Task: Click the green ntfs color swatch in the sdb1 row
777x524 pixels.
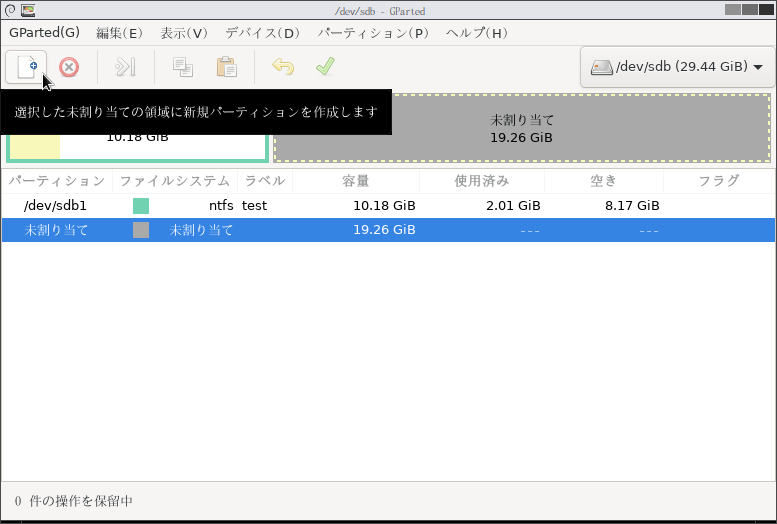Action: (141, 206)
